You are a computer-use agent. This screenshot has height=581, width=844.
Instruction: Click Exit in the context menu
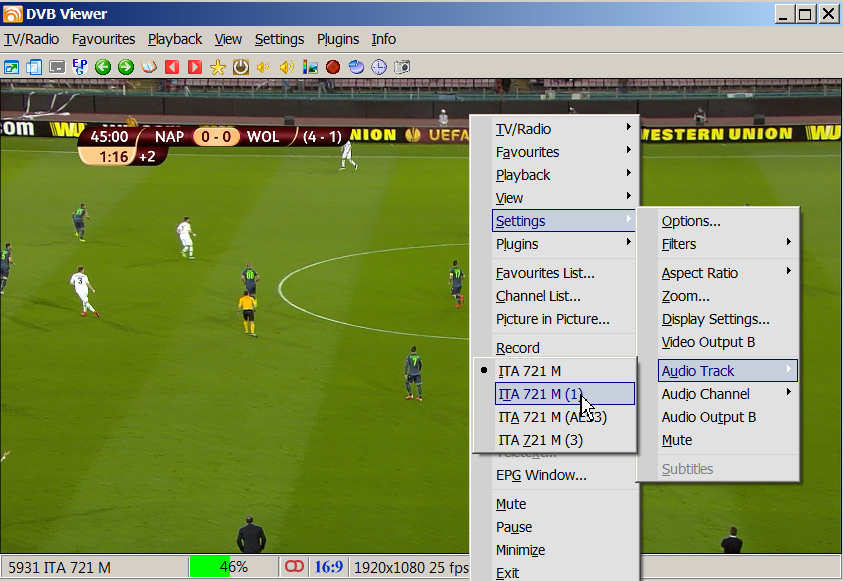[x=564, y=573]
